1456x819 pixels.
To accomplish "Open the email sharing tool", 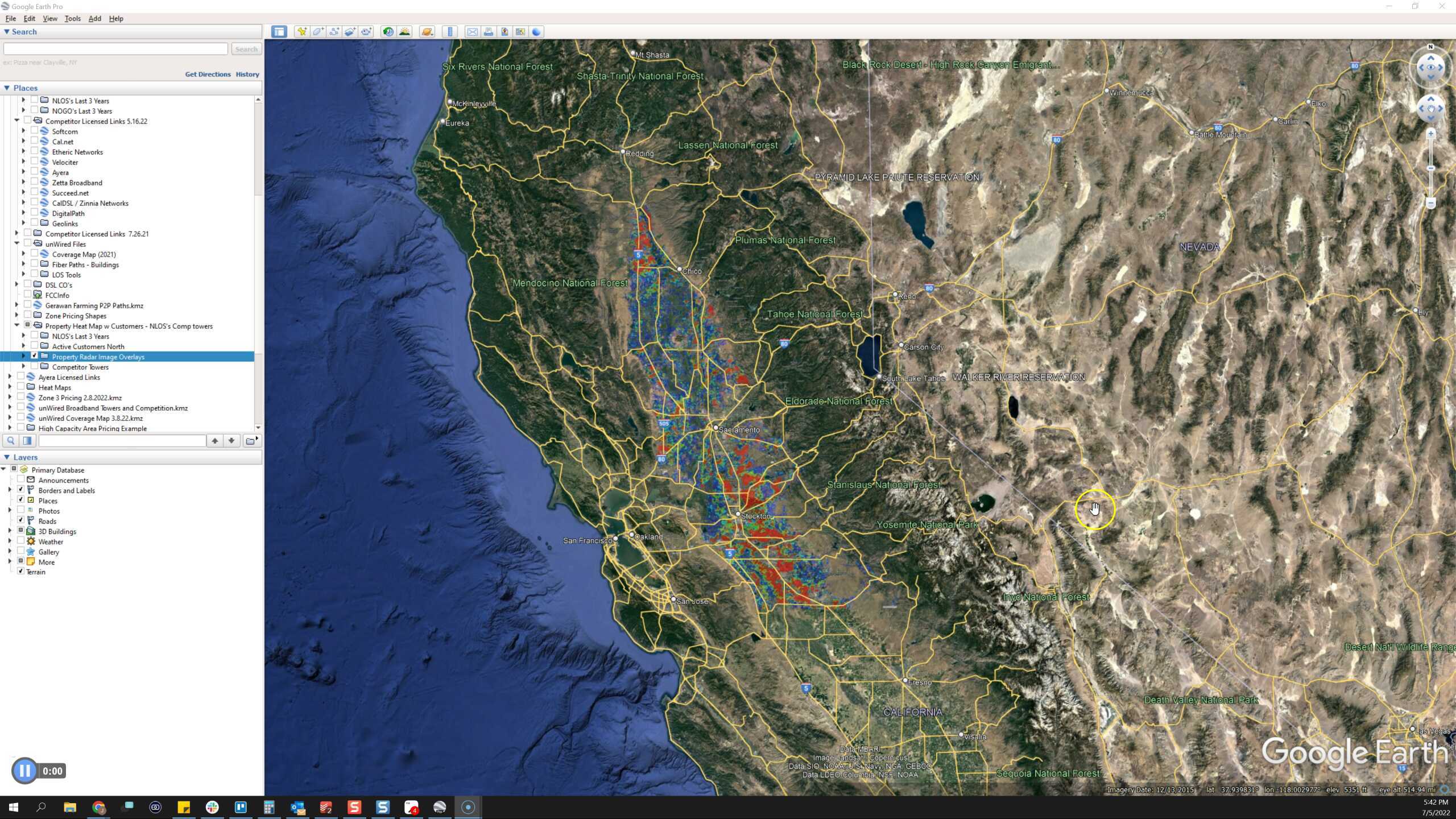I will click(473, 31).
